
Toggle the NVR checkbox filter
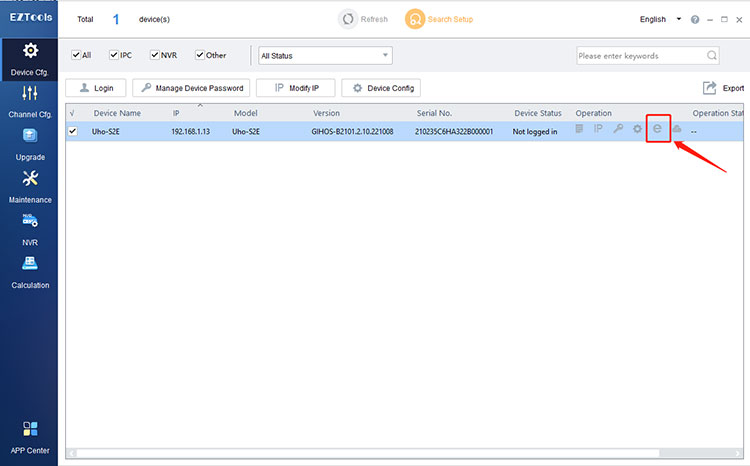click(154, 55)
